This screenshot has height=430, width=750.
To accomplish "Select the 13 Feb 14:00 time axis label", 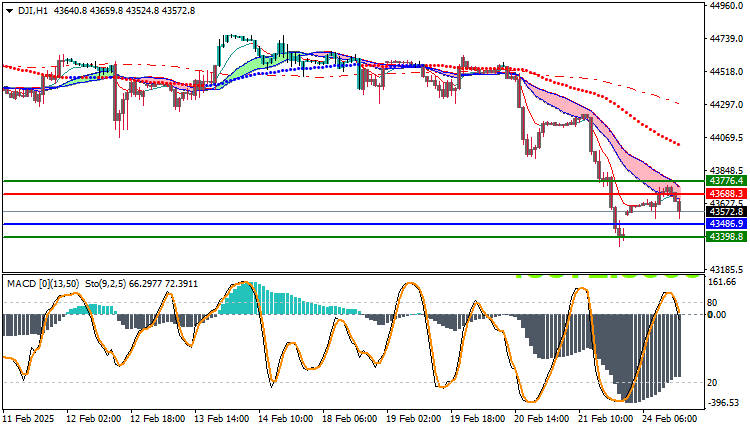I will 221,419.
